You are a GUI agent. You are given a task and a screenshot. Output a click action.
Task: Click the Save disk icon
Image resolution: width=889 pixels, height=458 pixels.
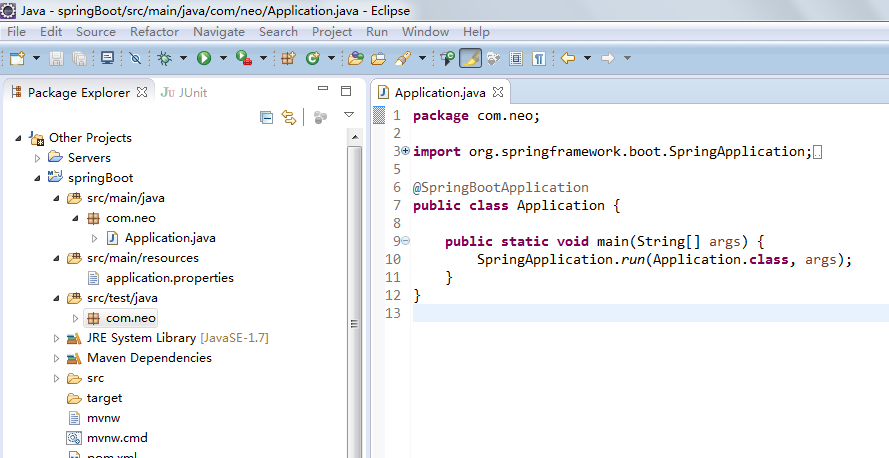point(57,59)
